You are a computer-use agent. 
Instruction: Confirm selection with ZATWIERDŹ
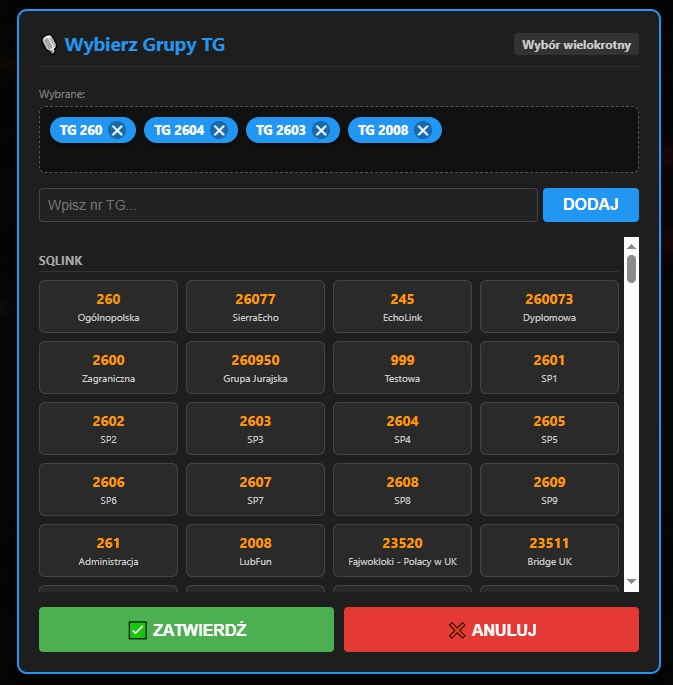(x=186, y=630)
